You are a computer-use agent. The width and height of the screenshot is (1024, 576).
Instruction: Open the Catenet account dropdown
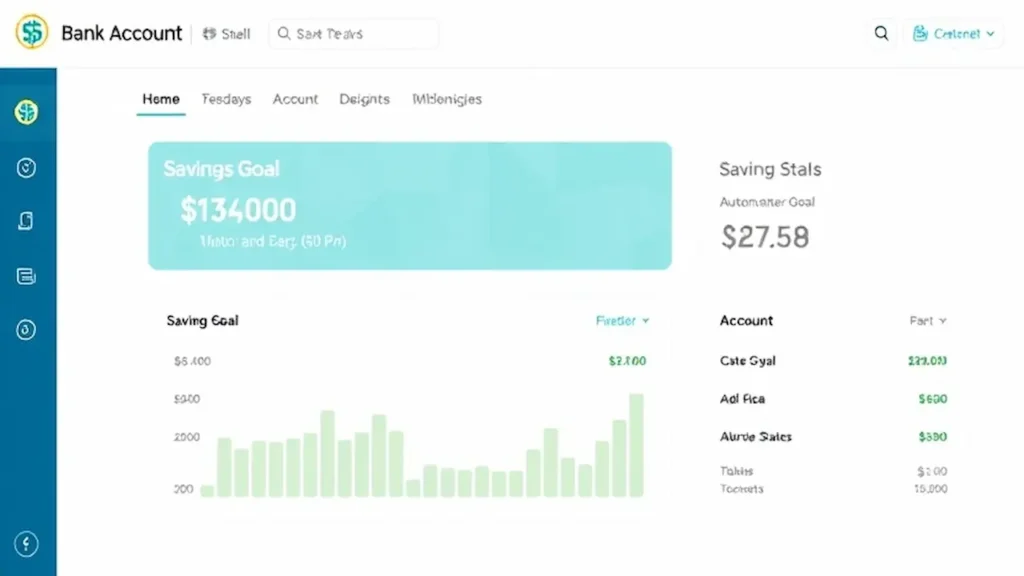pyautogui.click(x=953, y=32)
